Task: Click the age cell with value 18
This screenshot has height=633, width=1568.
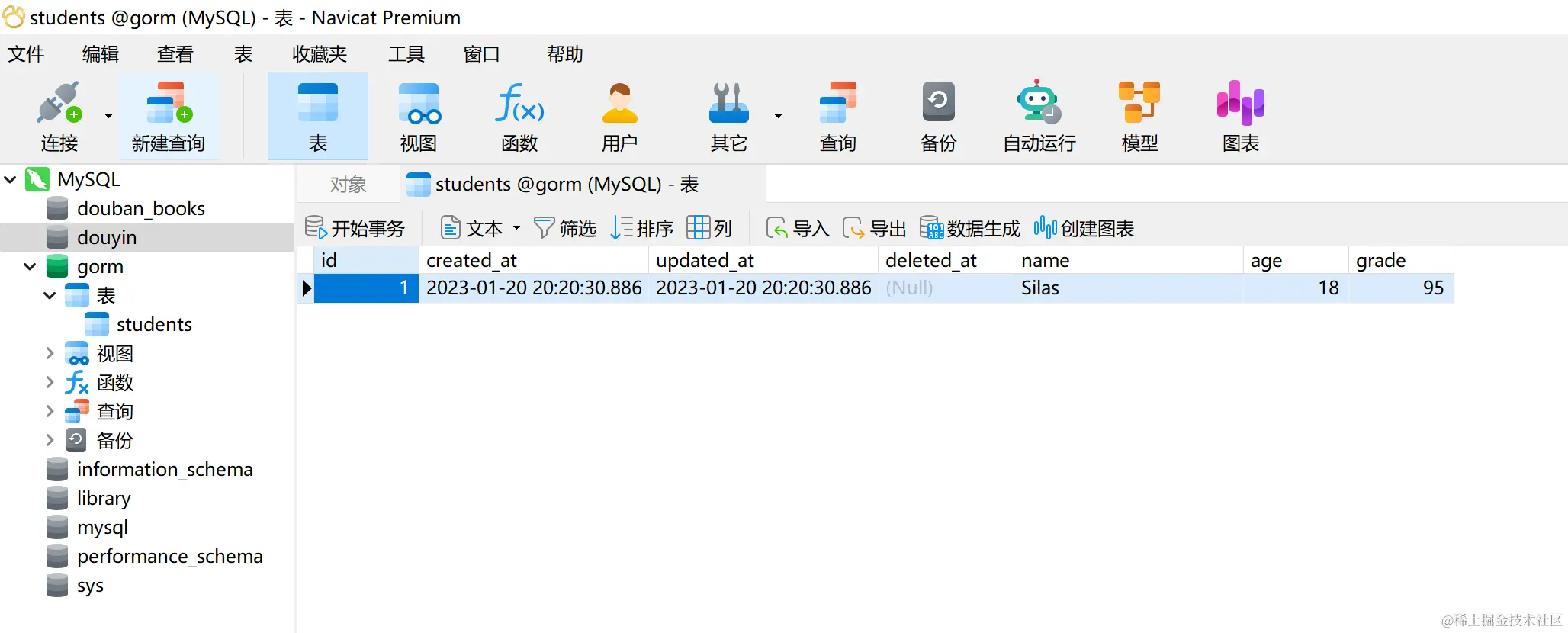Action: pos(1296,288)
